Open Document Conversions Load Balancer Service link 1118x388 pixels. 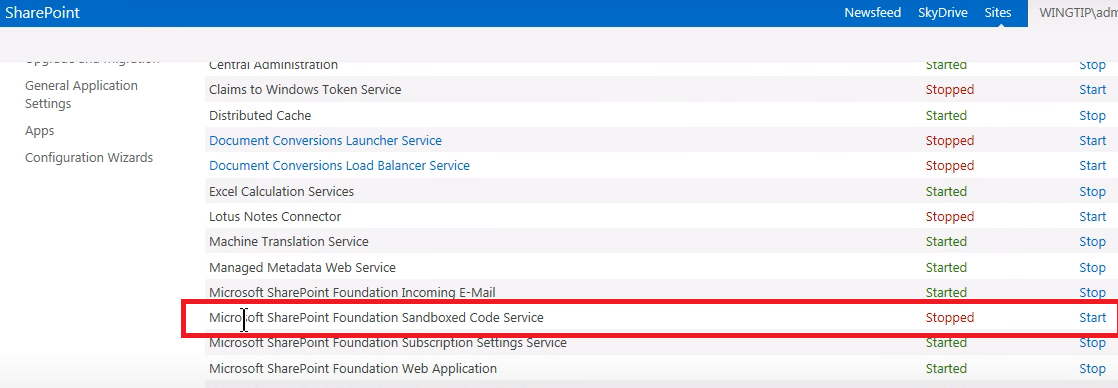[339, 166]
